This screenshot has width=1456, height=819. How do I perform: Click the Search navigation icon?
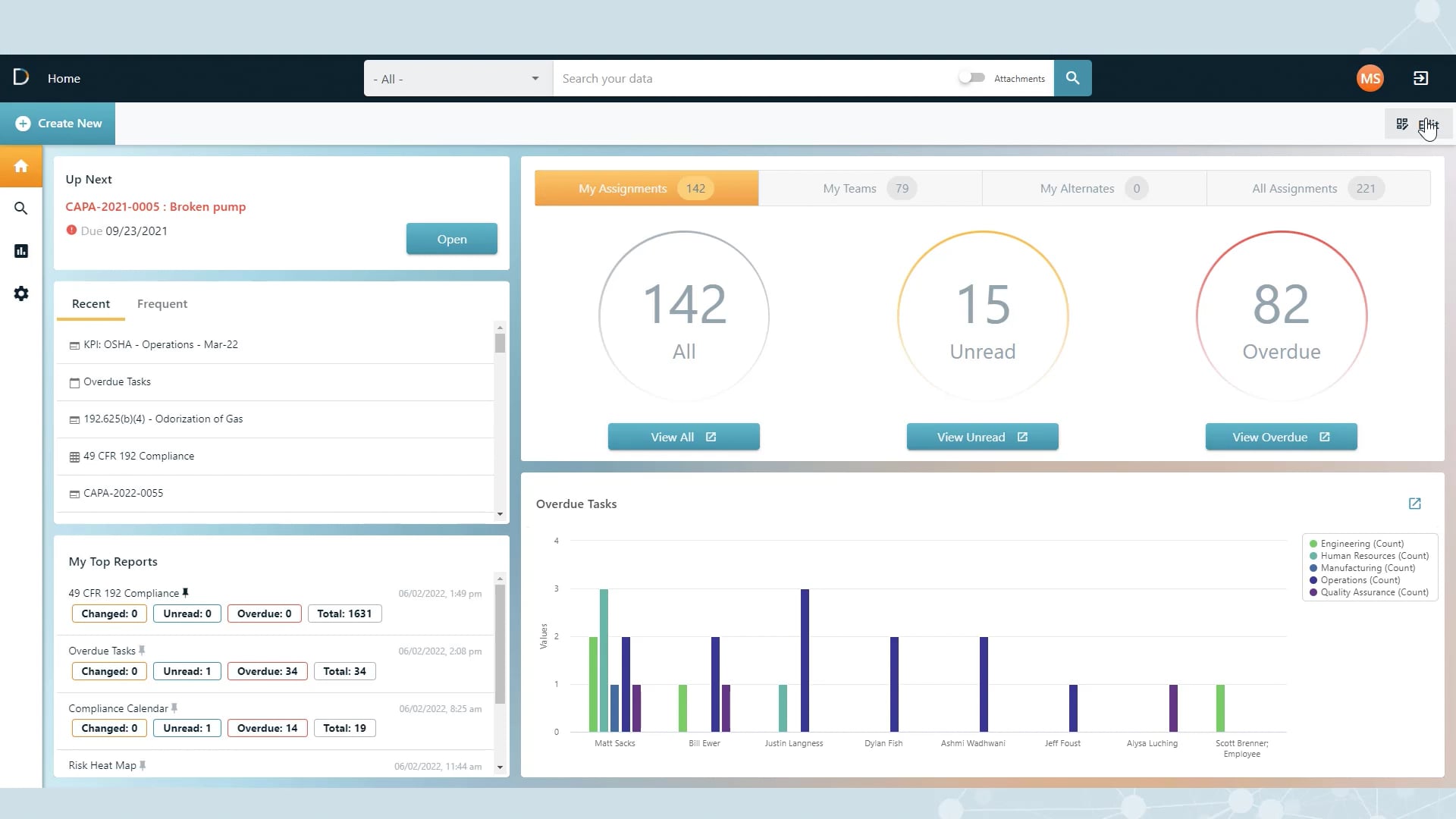click(21, 208)
